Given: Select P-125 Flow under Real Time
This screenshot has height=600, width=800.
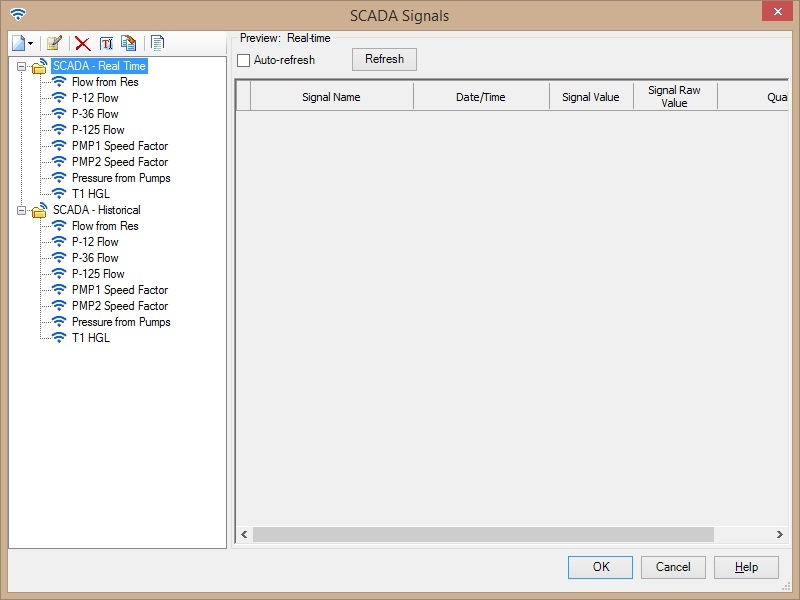Looking at the screenshot, I should click(98, 130).
